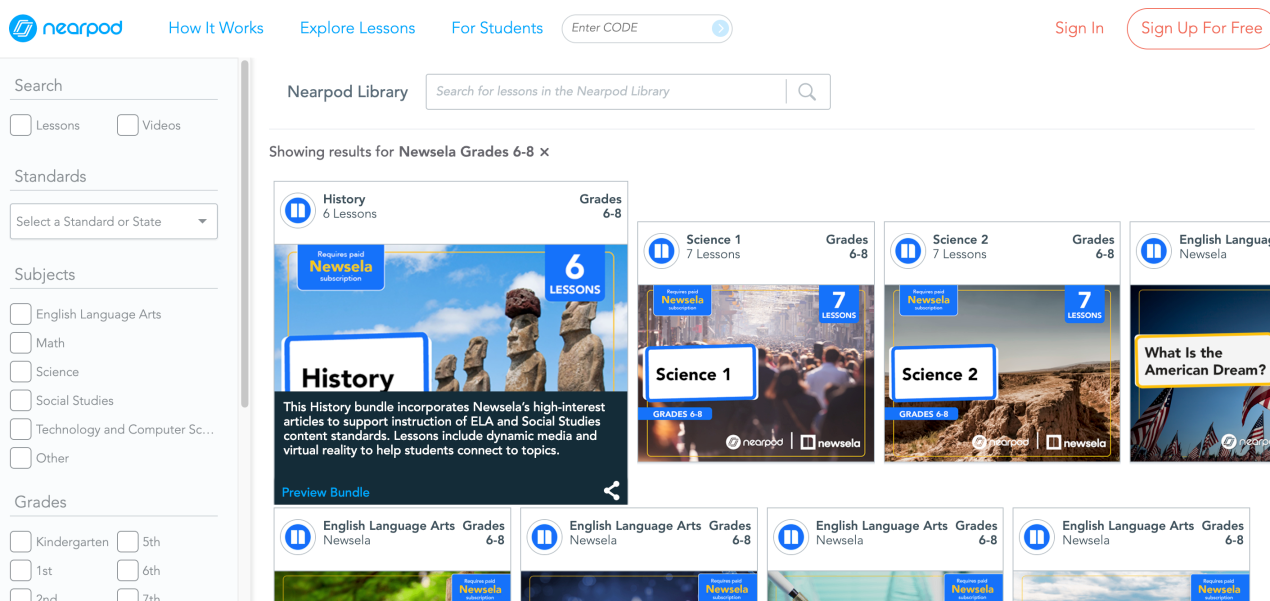
Task: Select the Social Studies checkbox
Action: pos(20,400)
